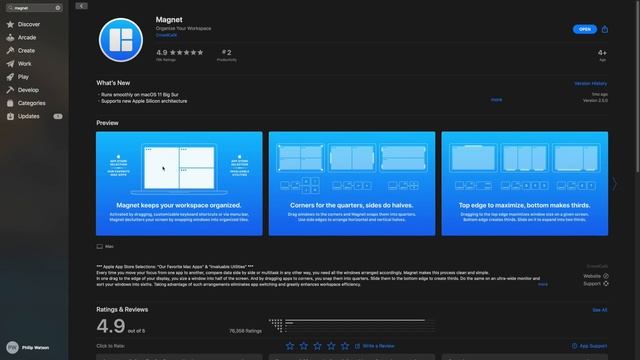Click the 4+ age rating
The height and width of the screenshot is (360, 640).
(602, 55)
